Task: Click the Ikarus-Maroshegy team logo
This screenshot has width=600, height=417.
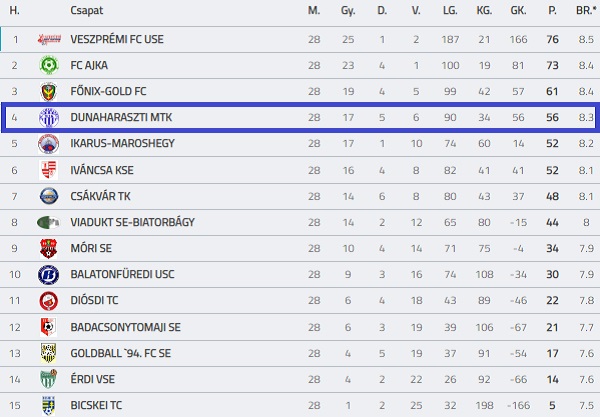Action: tap(48, 144)
